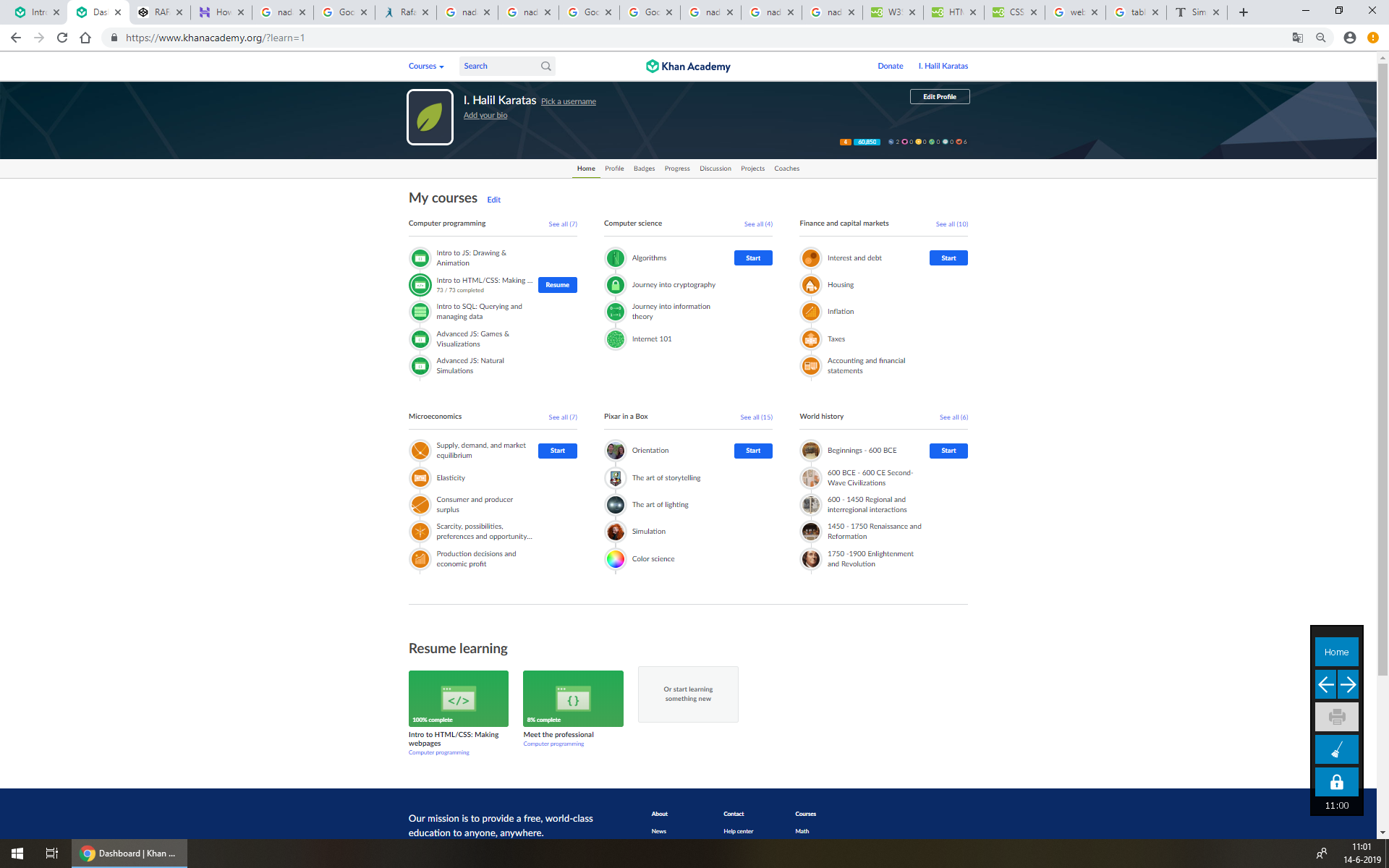1389x868 pixels.
Task: Start the Pixar Orientation course
Action: tap(753, 451)
